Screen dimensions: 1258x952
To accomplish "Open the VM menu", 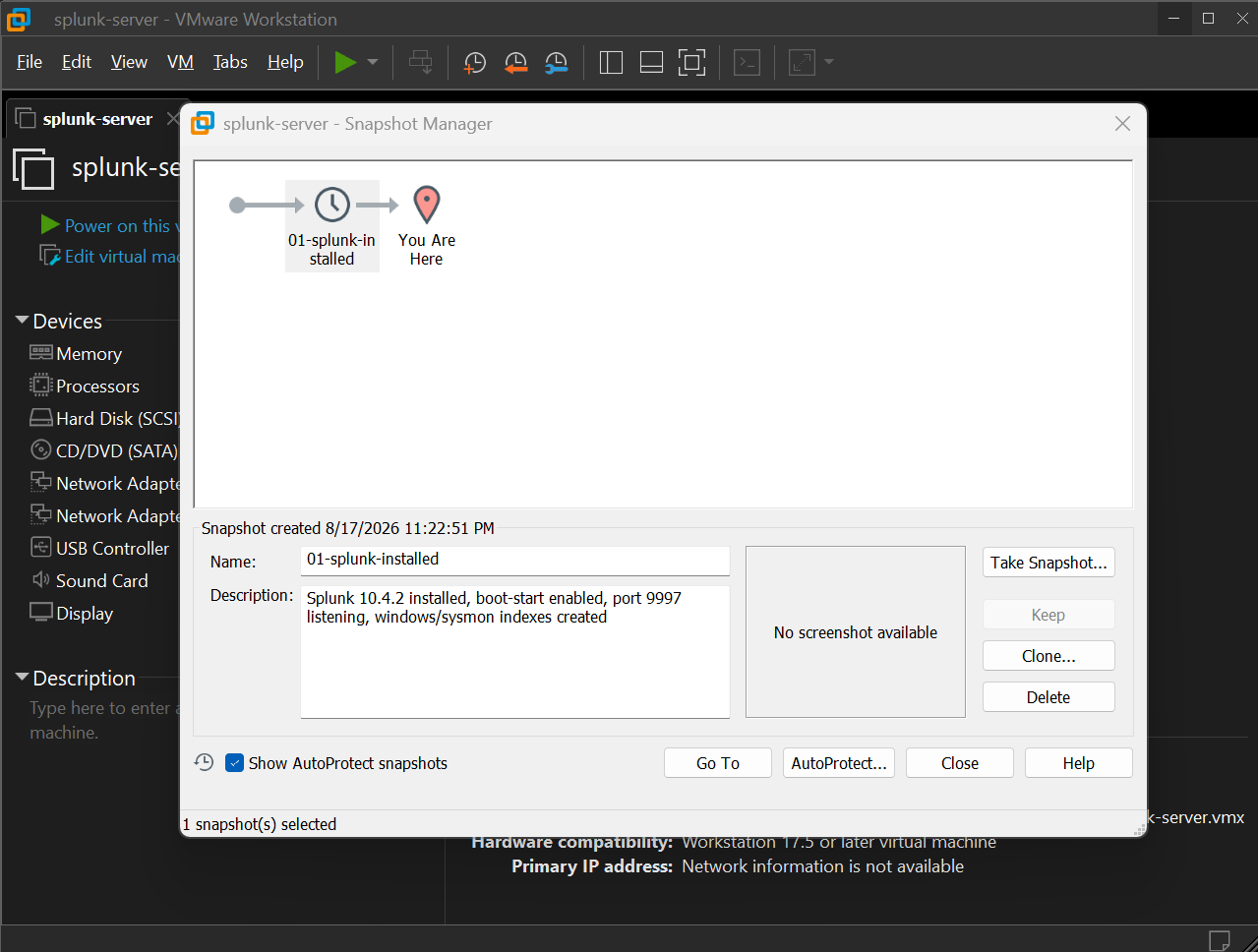I will point(180,62).
